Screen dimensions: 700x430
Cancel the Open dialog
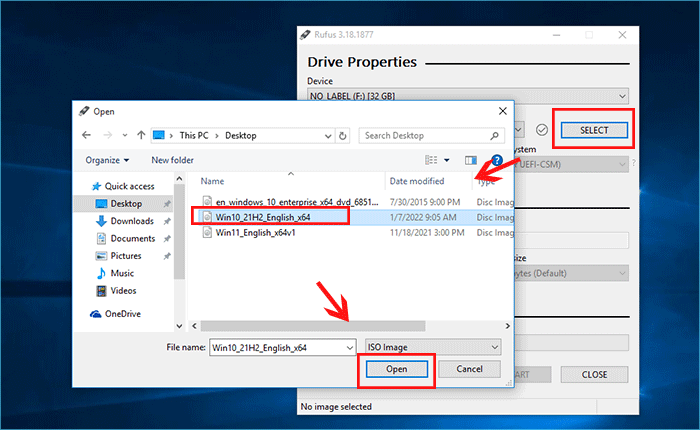point(469,369)
